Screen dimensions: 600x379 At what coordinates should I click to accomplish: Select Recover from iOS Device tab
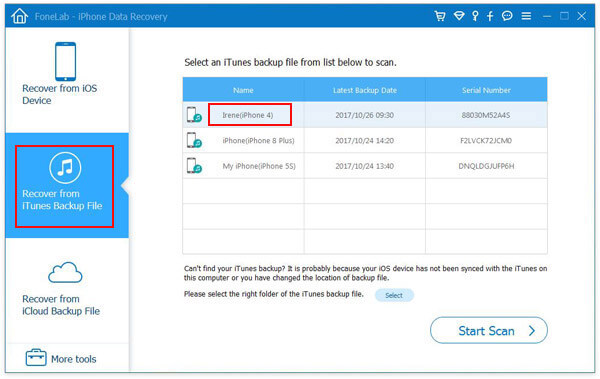pyautogui.click(x=67, y=79)
